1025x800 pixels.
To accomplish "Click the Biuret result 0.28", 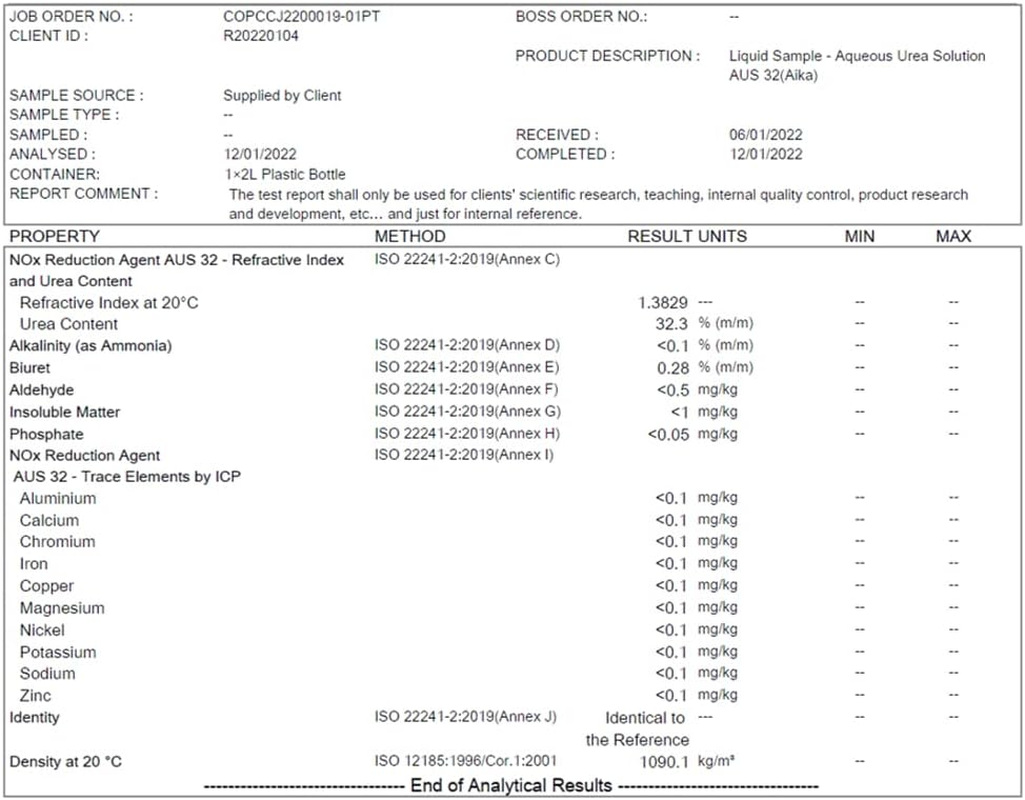I will (670, 368).
